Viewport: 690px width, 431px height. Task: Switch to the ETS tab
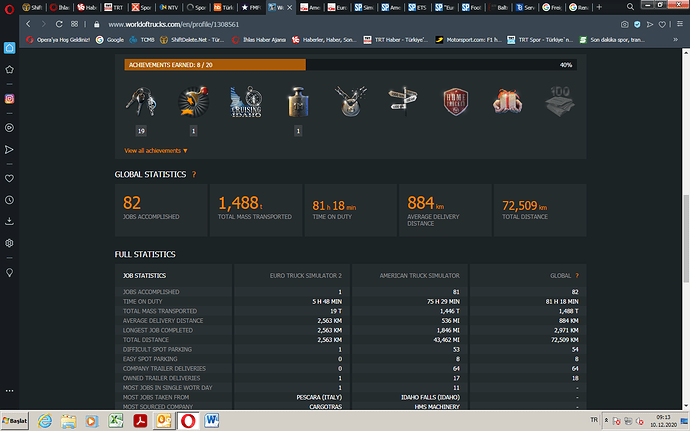tap(418, 7)
